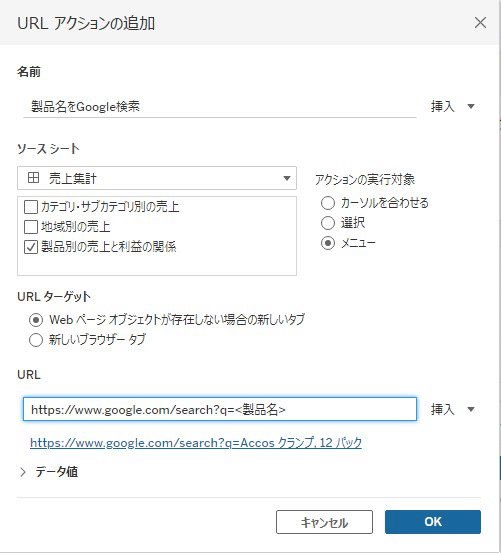Click 挿入 label beside the name field

click(x=442, y=106)
